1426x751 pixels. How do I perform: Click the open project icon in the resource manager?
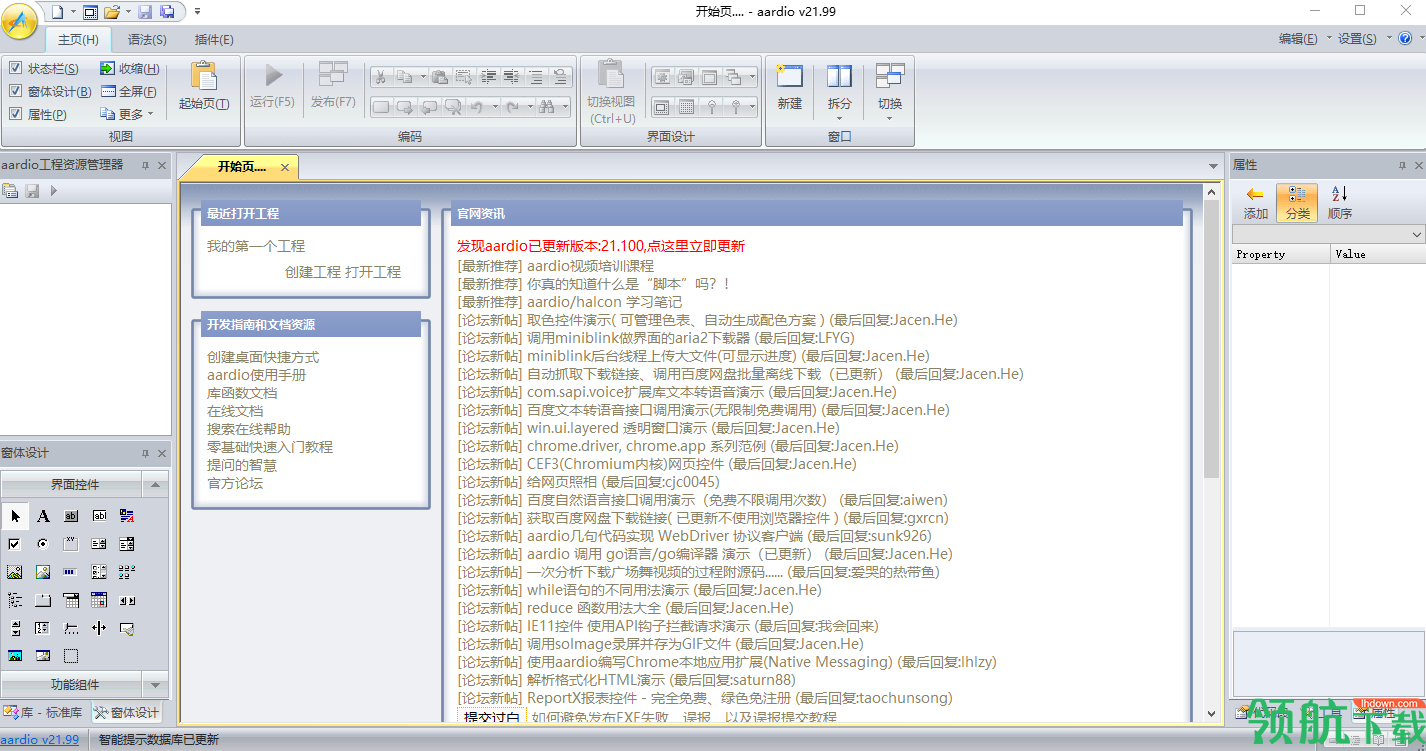click(10, 190)
